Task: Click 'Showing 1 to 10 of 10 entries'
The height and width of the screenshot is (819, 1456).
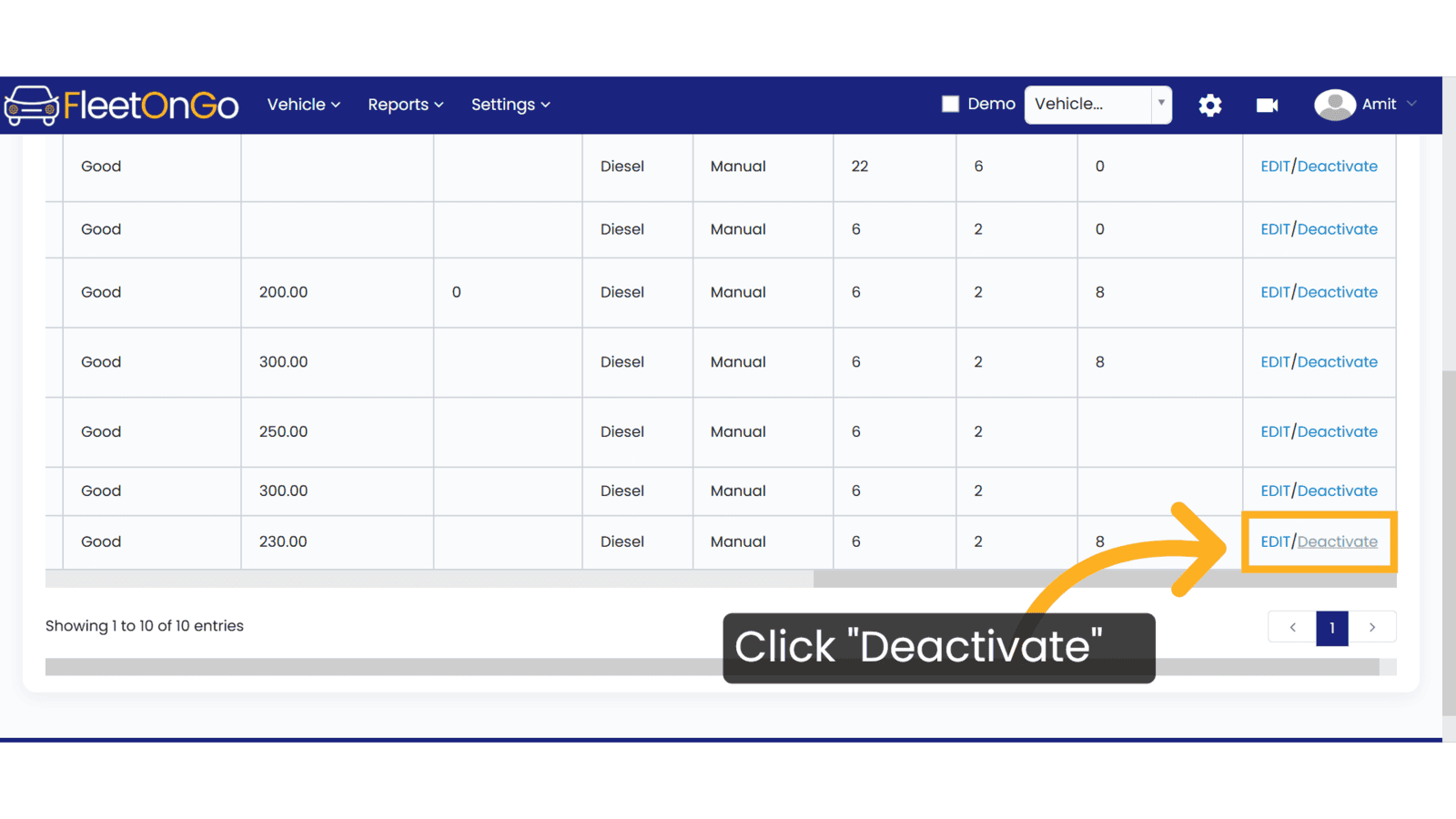Action: tap(145, 626)
